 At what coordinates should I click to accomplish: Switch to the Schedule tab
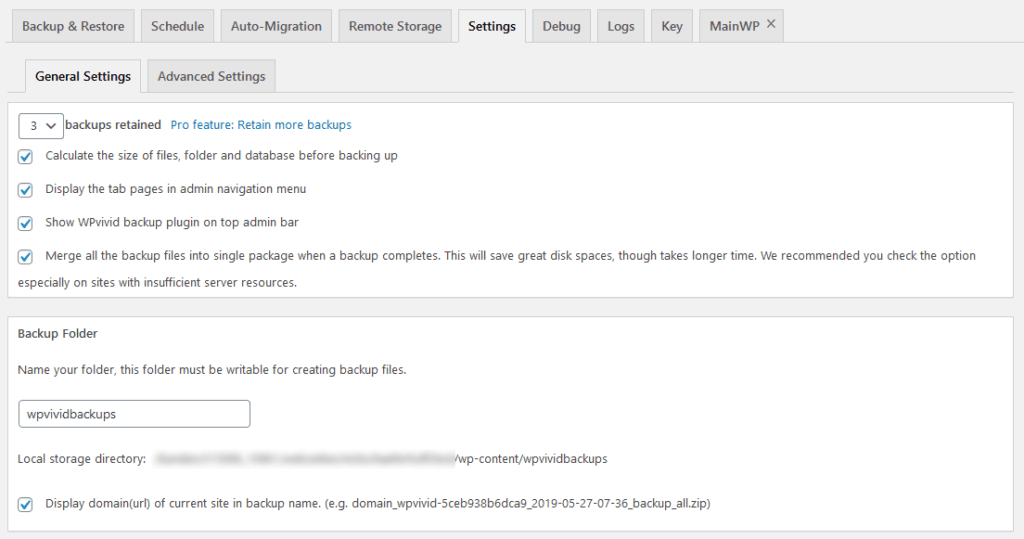(178, 26)
